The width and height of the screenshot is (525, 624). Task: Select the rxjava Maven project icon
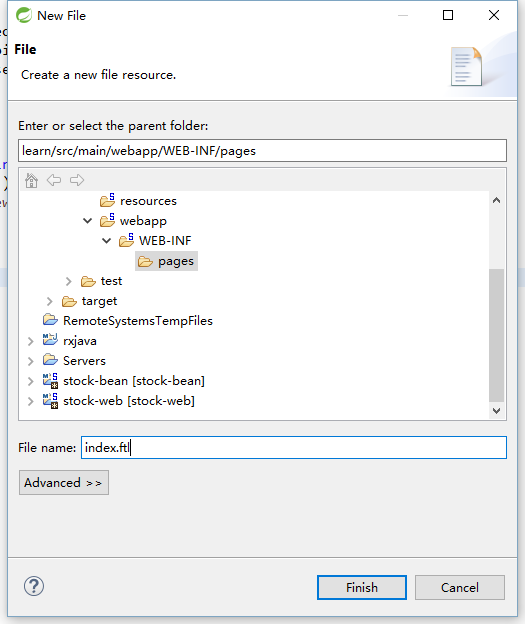pos(50,340)
